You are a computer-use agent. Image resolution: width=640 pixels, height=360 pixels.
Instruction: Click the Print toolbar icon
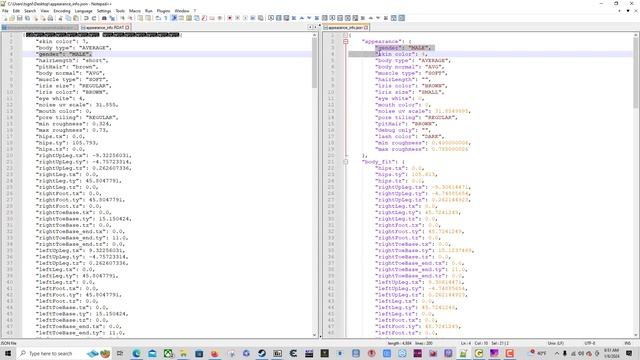(x=50, y=18)
